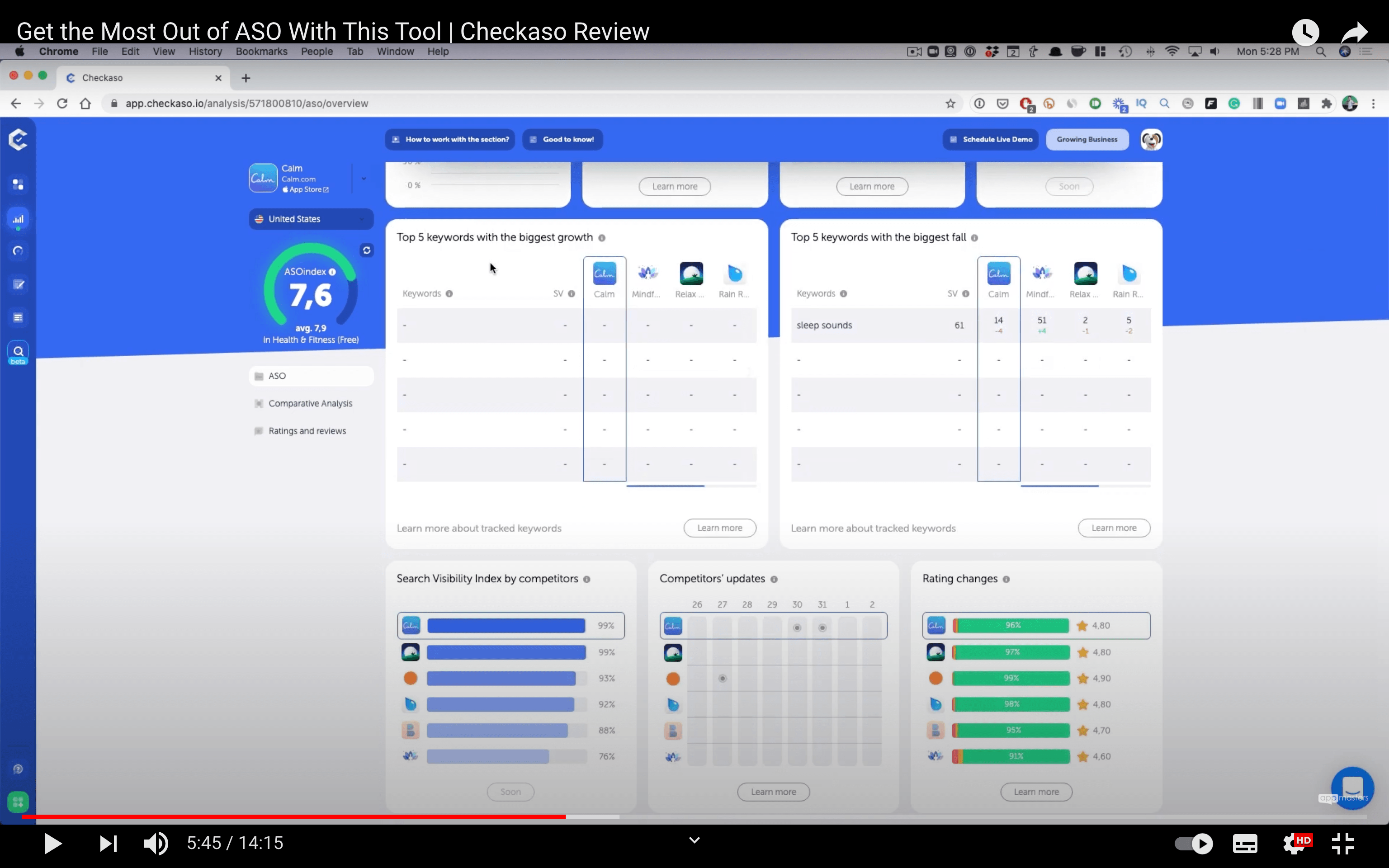Click the Checkaso logo in sidebar

18,140
